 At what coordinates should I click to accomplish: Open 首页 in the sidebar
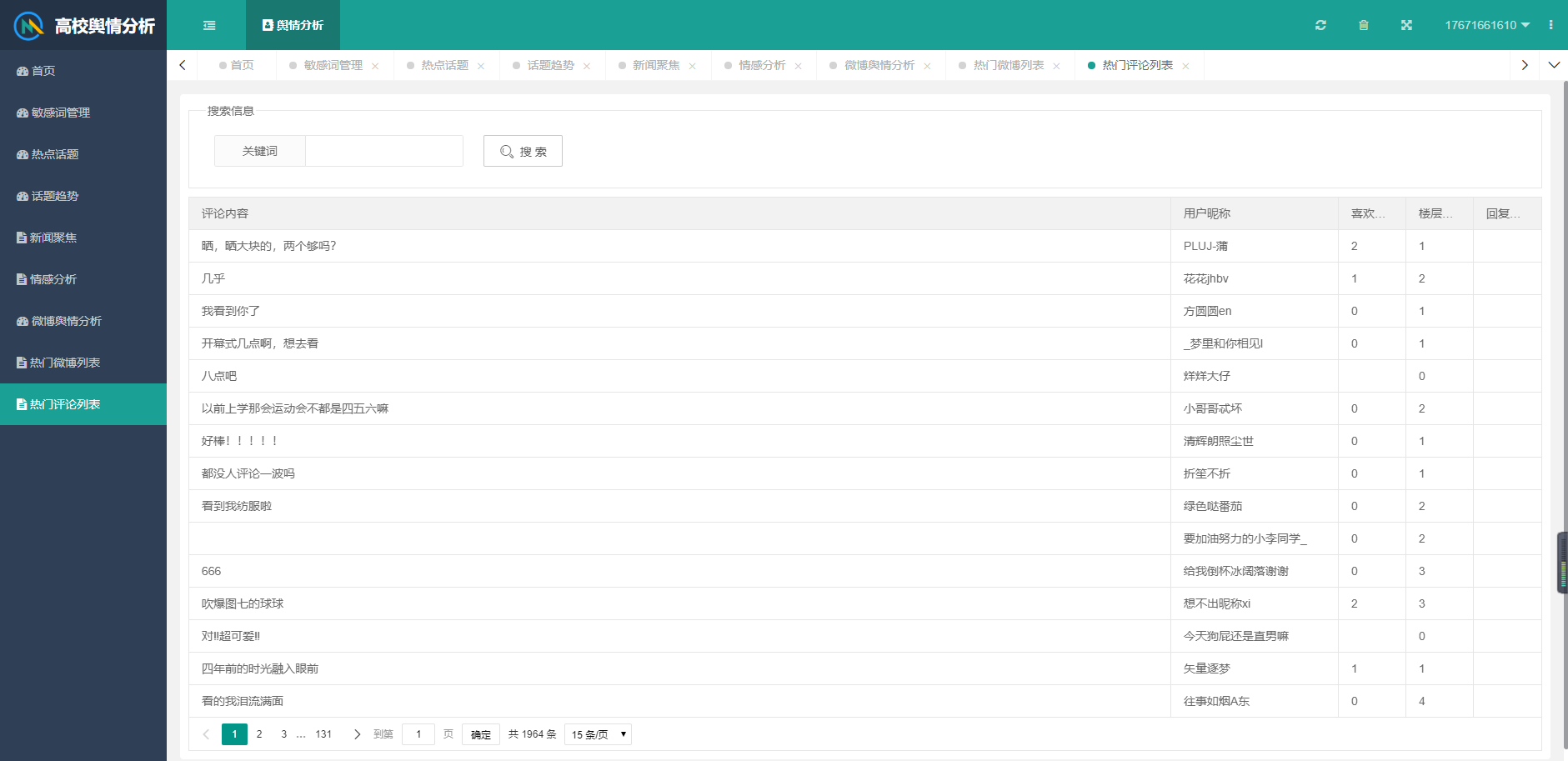coord(83,71)
